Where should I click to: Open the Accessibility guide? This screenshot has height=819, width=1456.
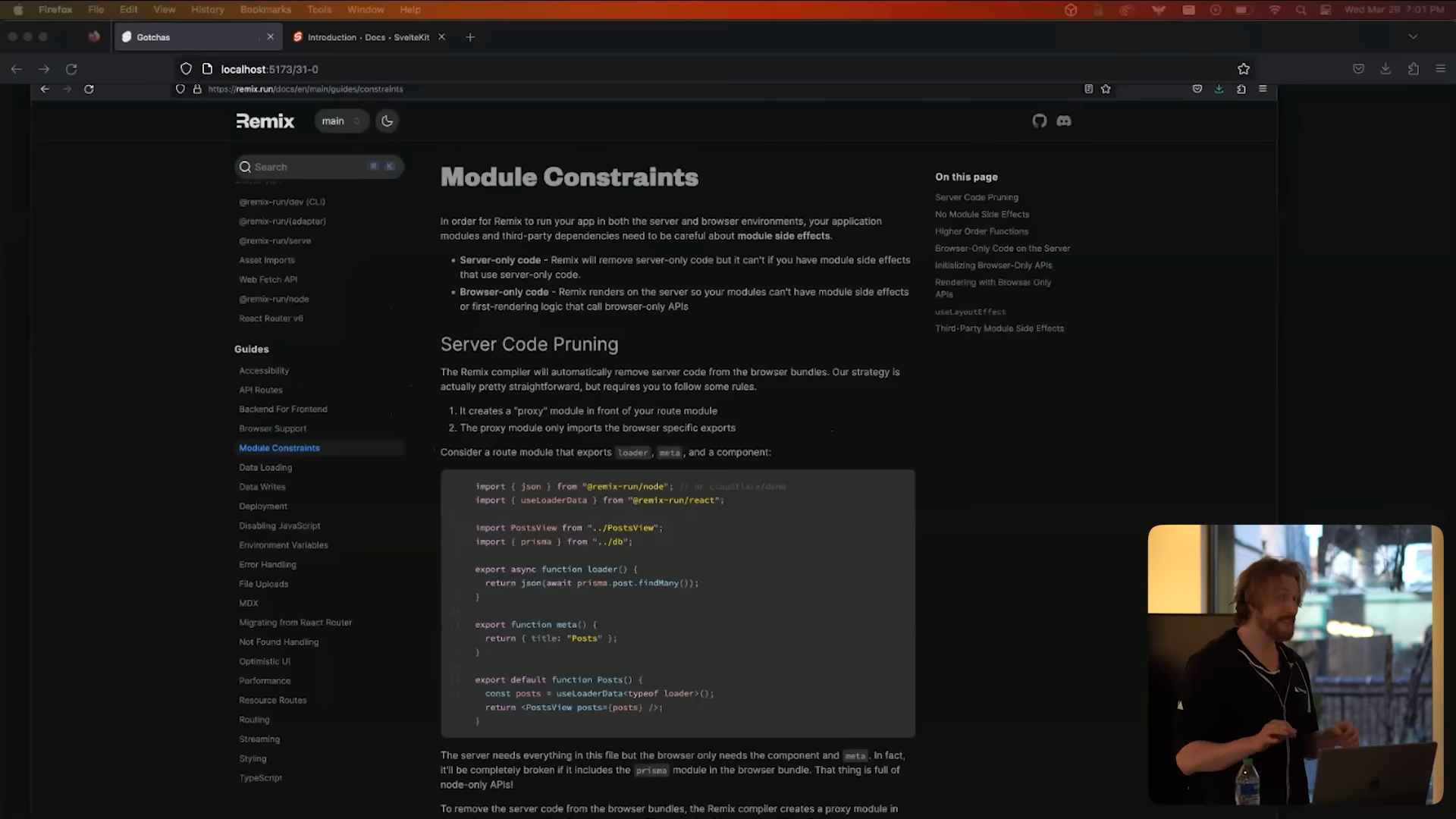tap(264, 371)
